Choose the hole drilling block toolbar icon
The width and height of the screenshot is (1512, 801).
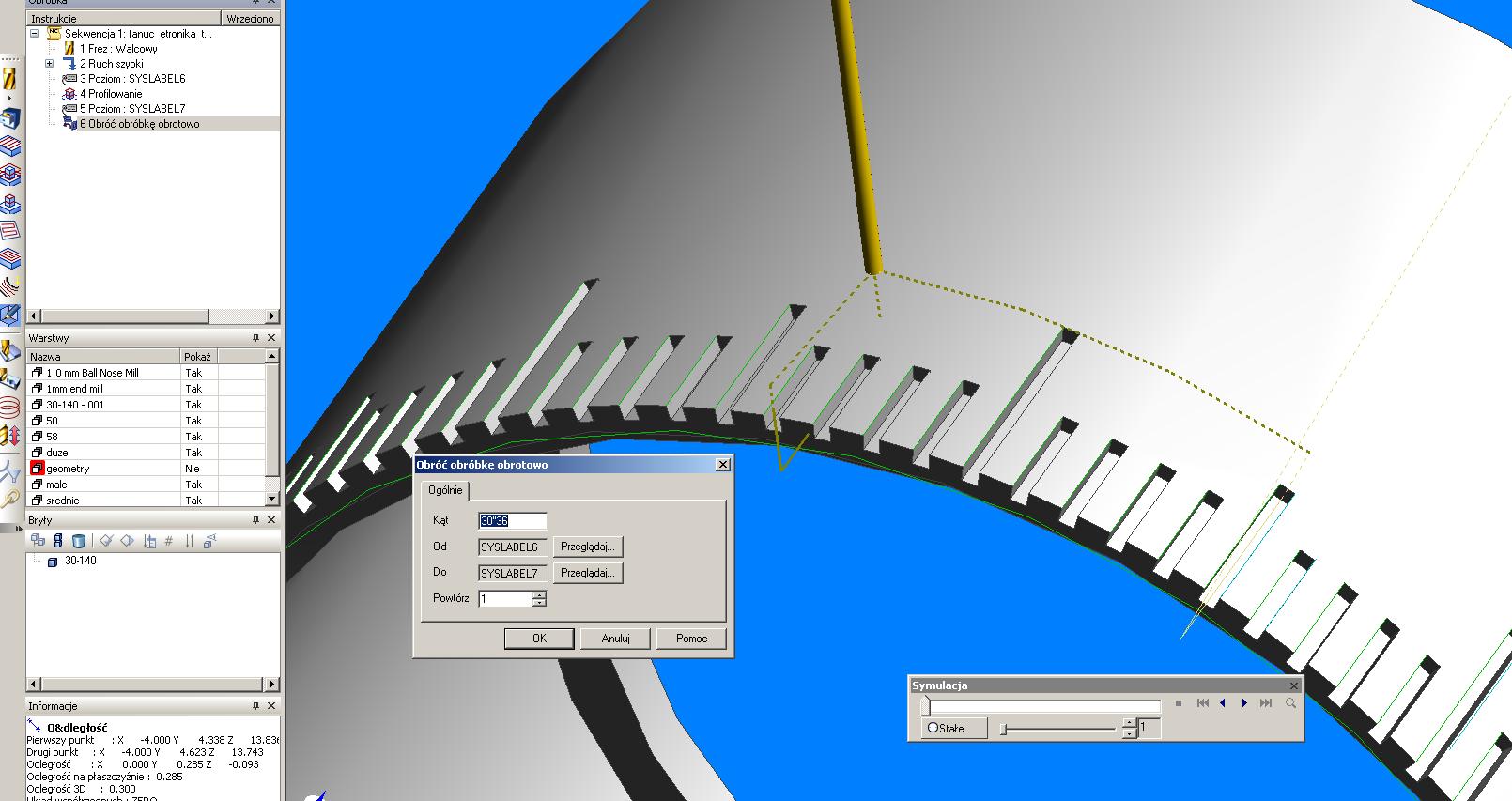click(9, 378)
